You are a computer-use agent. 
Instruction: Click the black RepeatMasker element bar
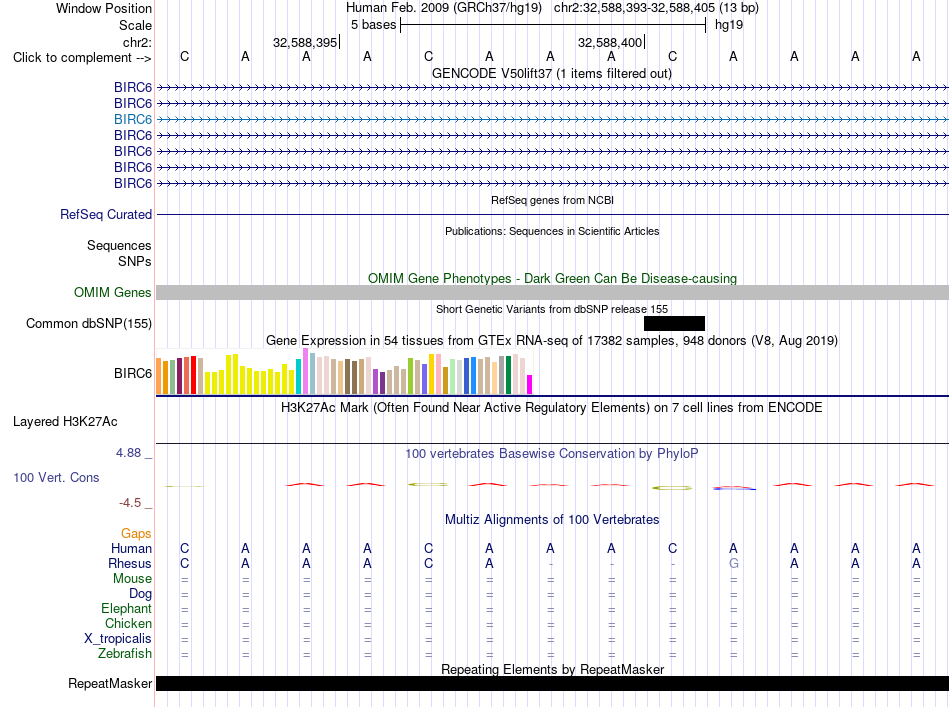[x=553, y=683]
